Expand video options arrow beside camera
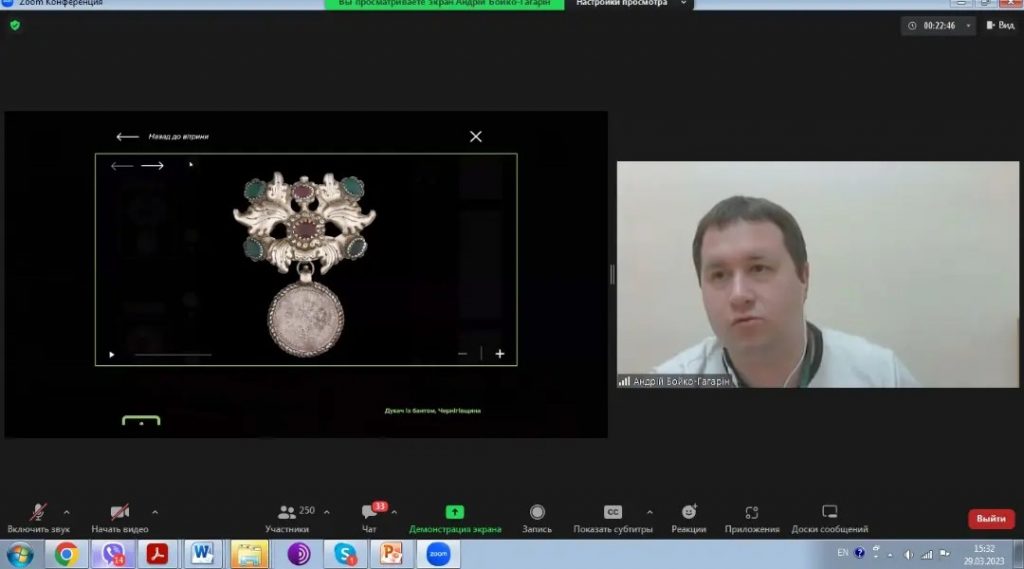 click(x=154, y=511)
